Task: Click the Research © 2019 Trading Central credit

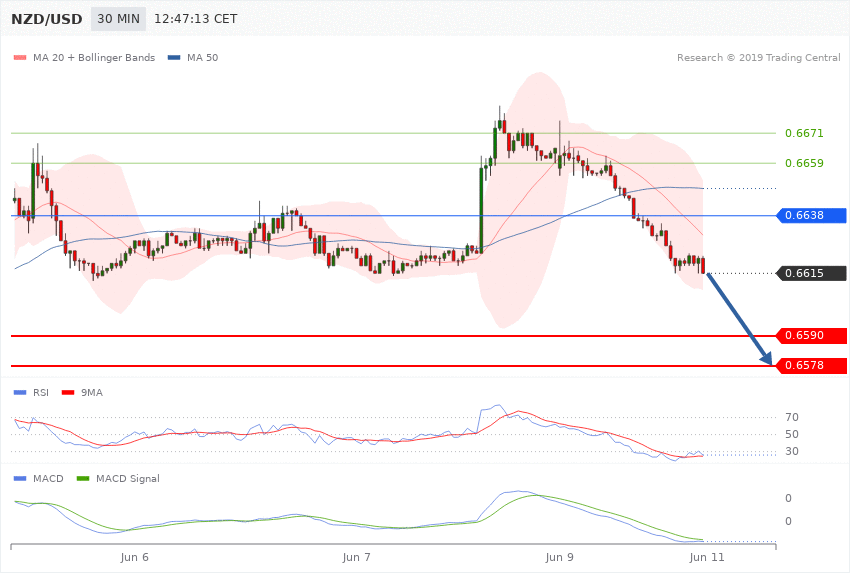Action: click(x=758, y=57)
